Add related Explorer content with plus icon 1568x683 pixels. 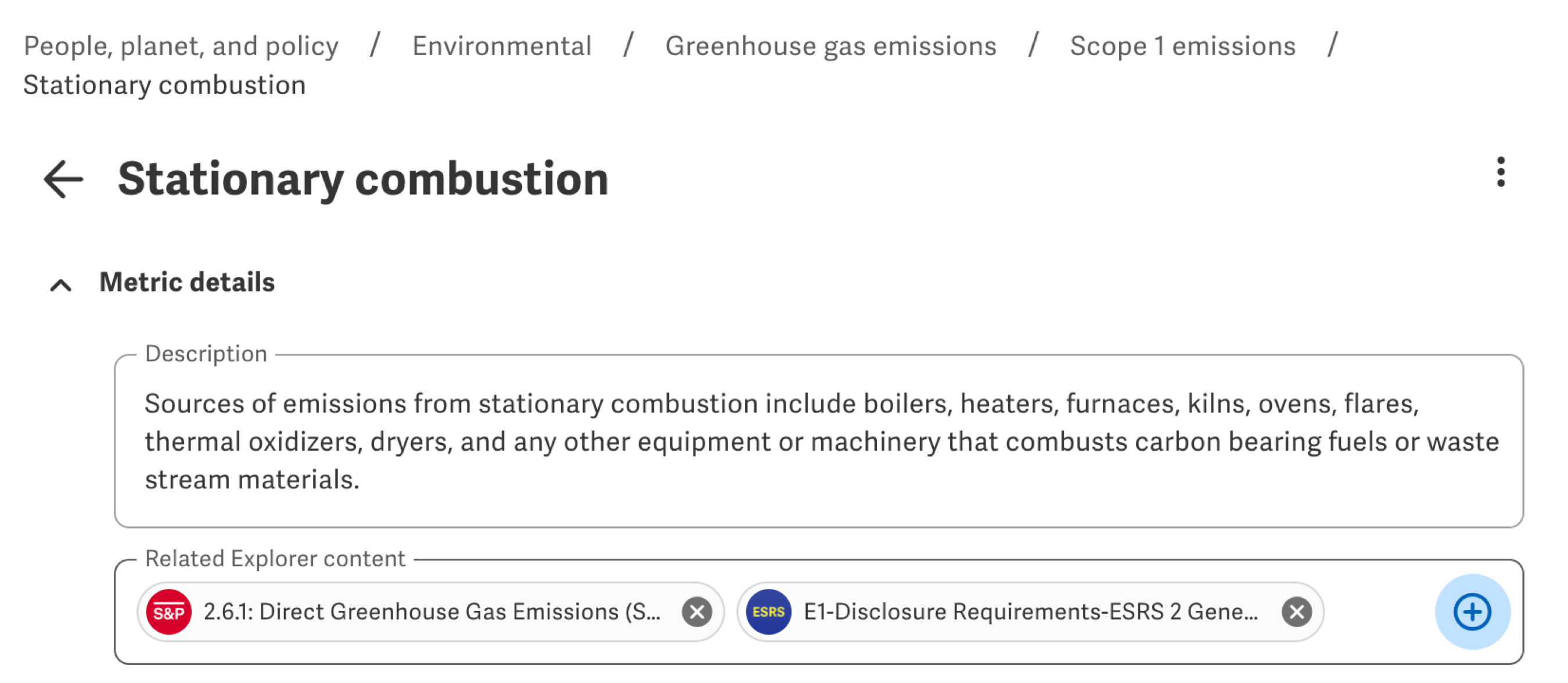pos(1472,611)
